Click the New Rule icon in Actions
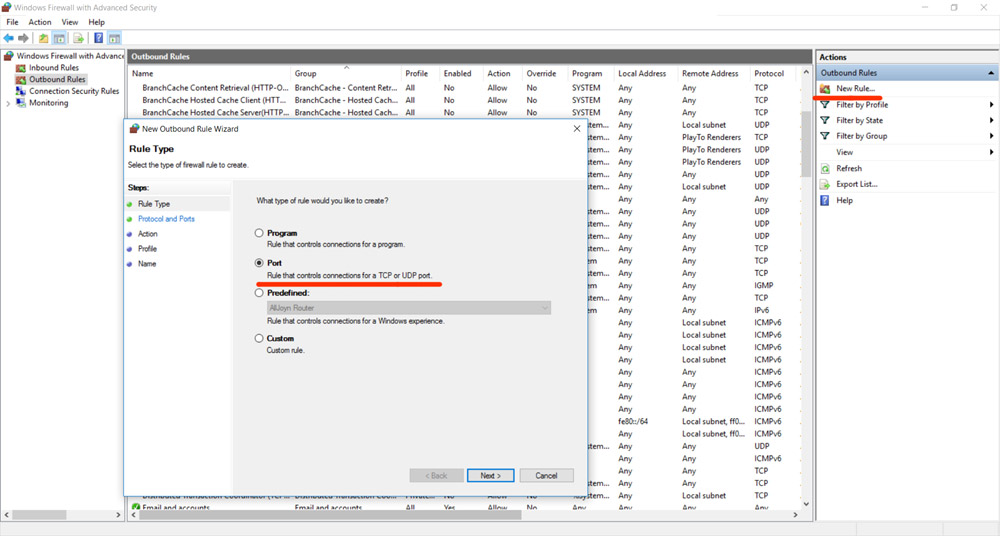This screenshot has width=1000, height=536. 825,89
